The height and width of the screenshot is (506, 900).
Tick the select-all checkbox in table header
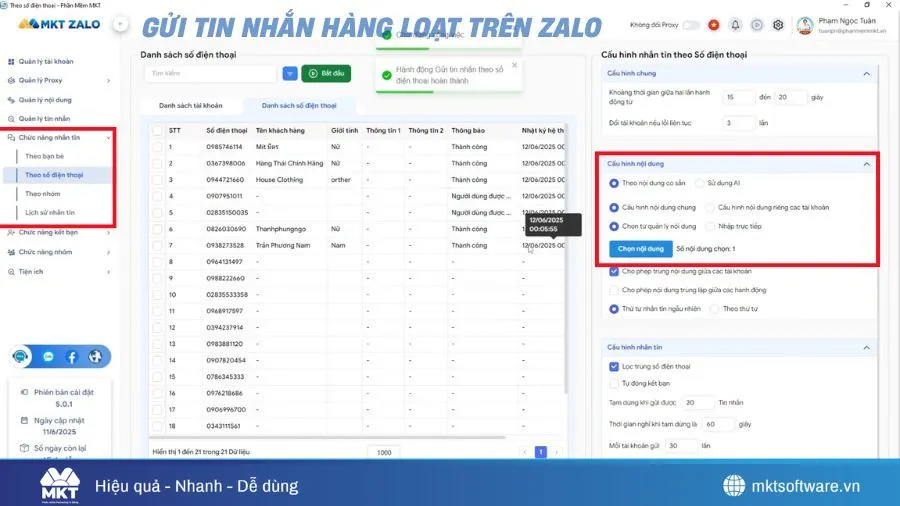point(157,131)
